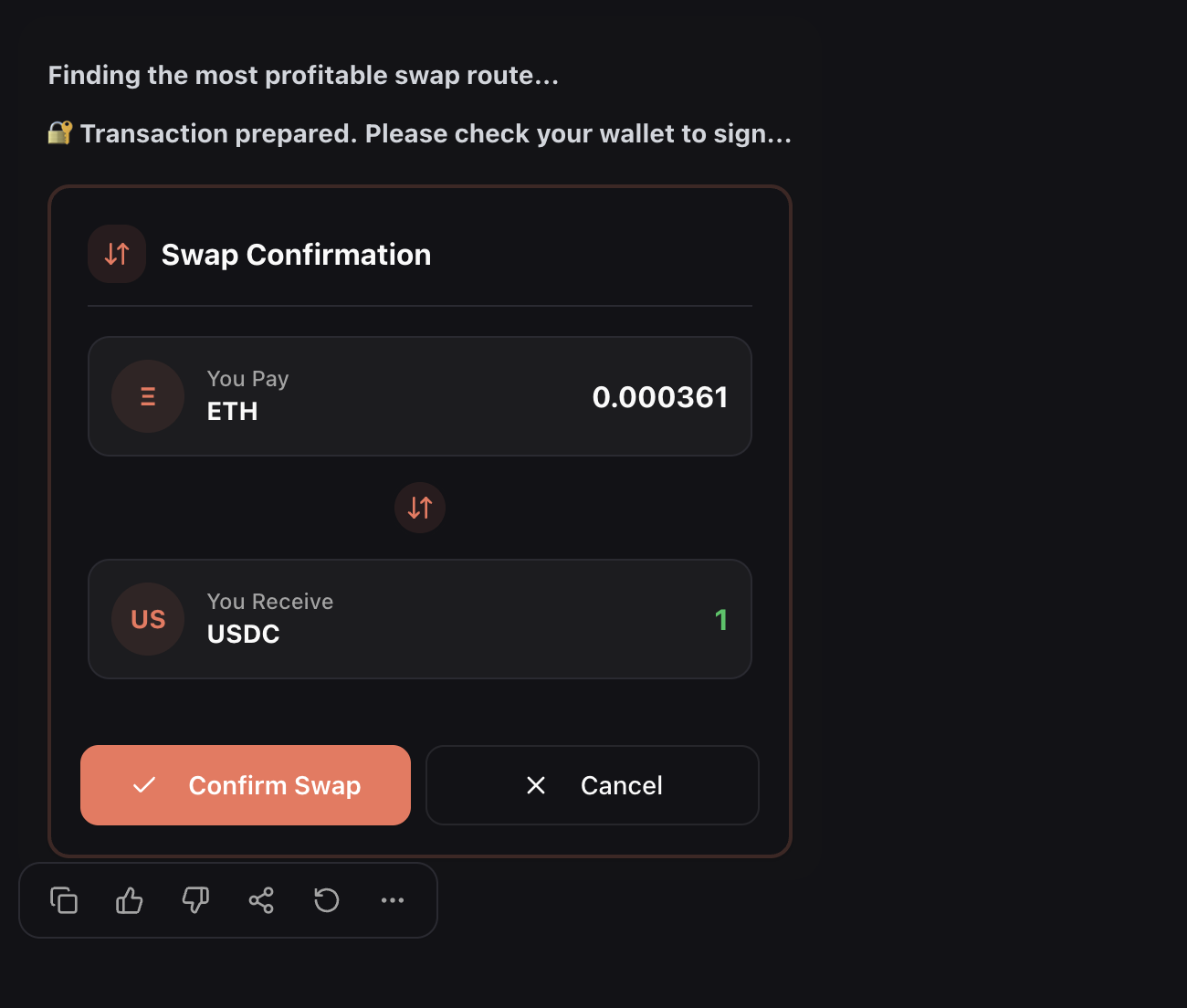This screenshot has height=1008, width=1187.
Task: Select the You Receive amount 1
Action: coord(720,620)
